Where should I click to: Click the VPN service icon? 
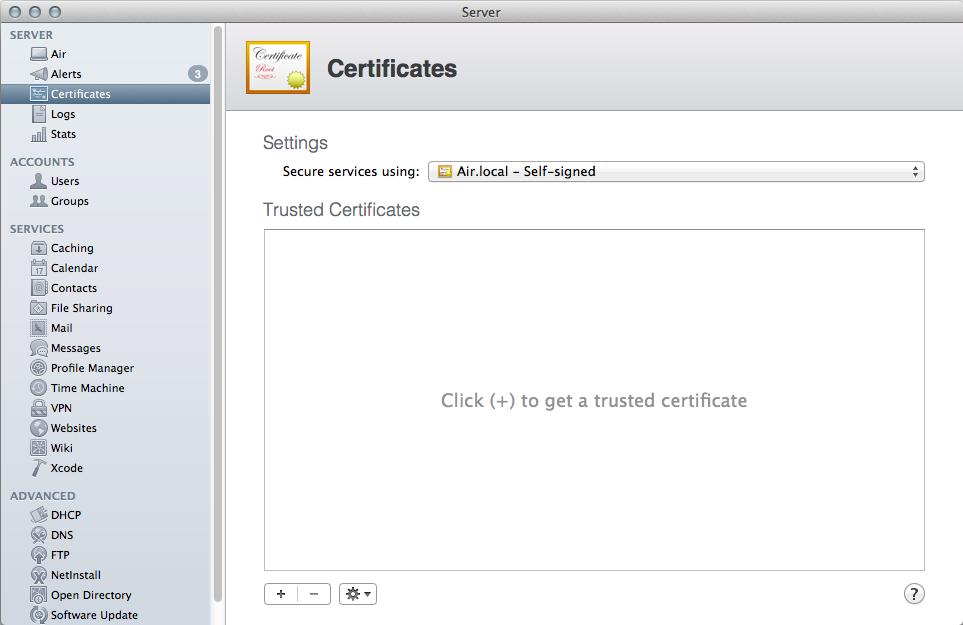pos(39,408)
